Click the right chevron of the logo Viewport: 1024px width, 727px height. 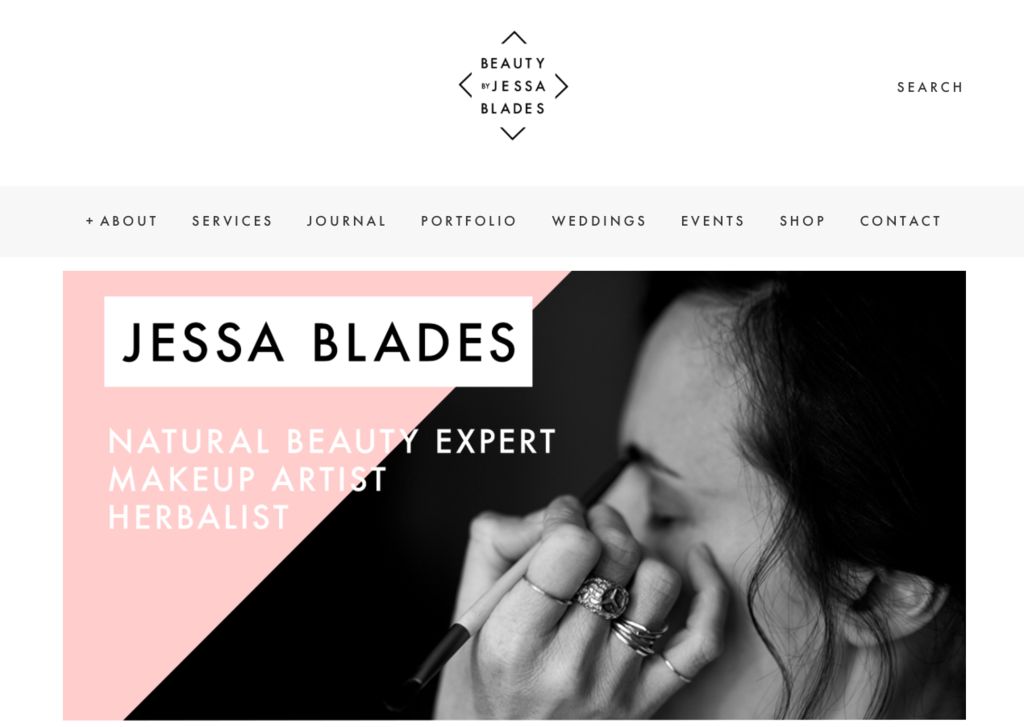click(x=562, y=86)
